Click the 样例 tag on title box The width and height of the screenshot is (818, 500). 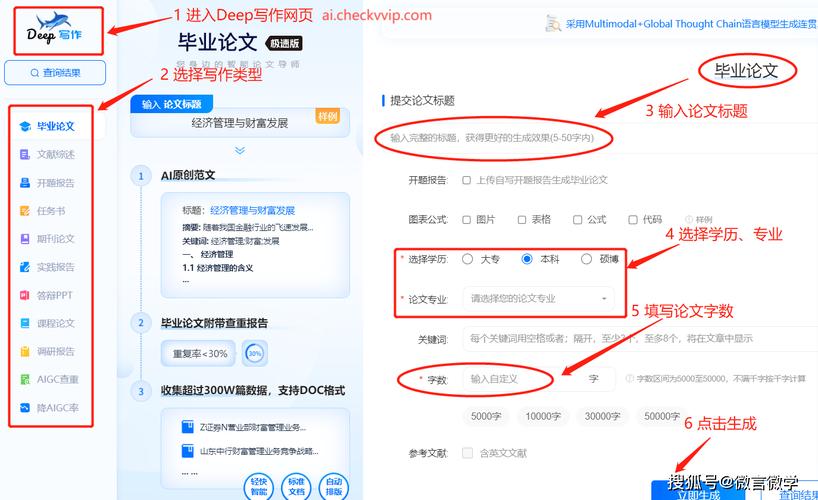tap(328, 116)
